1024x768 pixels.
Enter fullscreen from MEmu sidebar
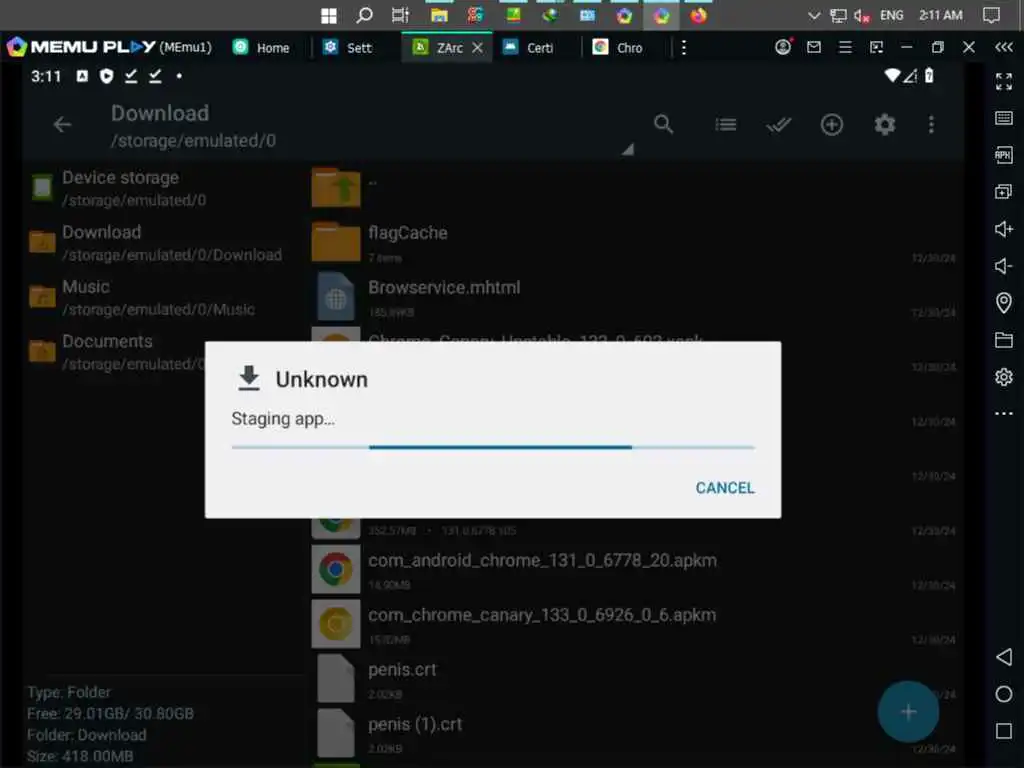pos(1004,82)
